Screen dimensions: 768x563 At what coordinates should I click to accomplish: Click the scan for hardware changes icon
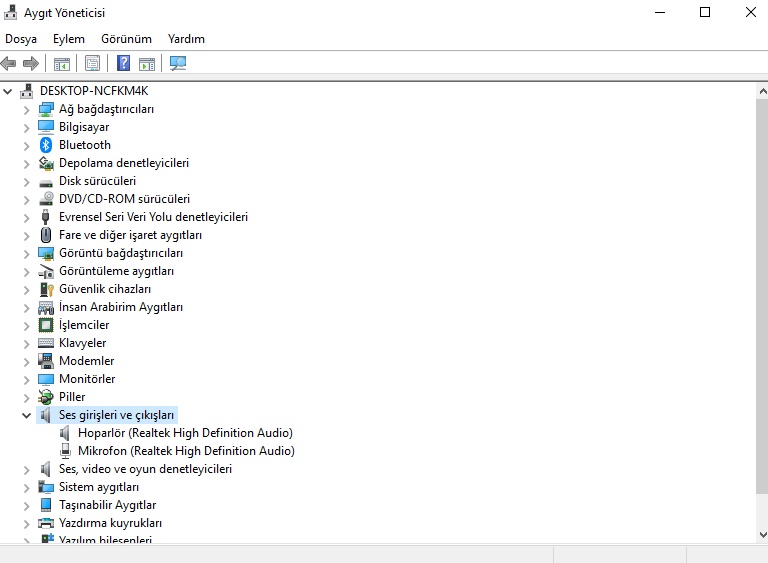pyautogui.click(x=178, y=63)
